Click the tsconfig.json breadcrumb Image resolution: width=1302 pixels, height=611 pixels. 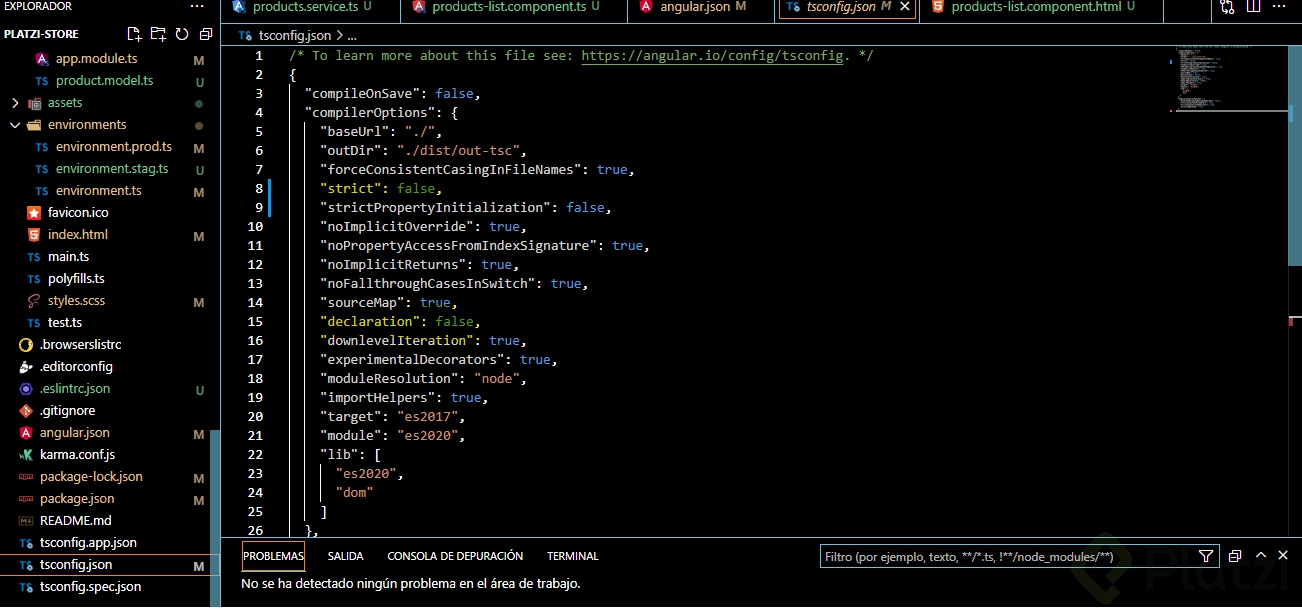pos(295,35)
